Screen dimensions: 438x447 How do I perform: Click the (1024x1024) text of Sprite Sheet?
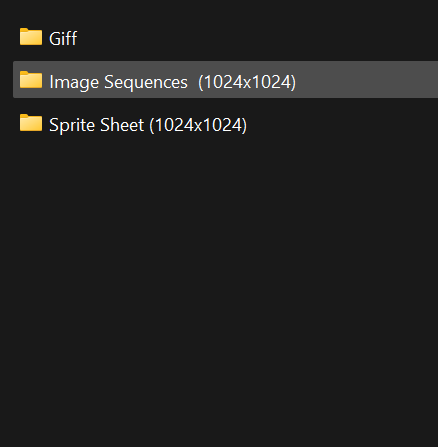click(x=198, y=125)
